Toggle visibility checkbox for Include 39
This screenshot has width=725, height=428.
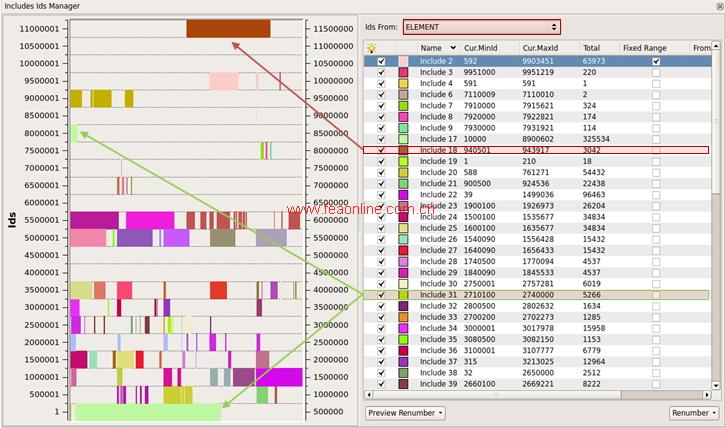pos(380,383)
